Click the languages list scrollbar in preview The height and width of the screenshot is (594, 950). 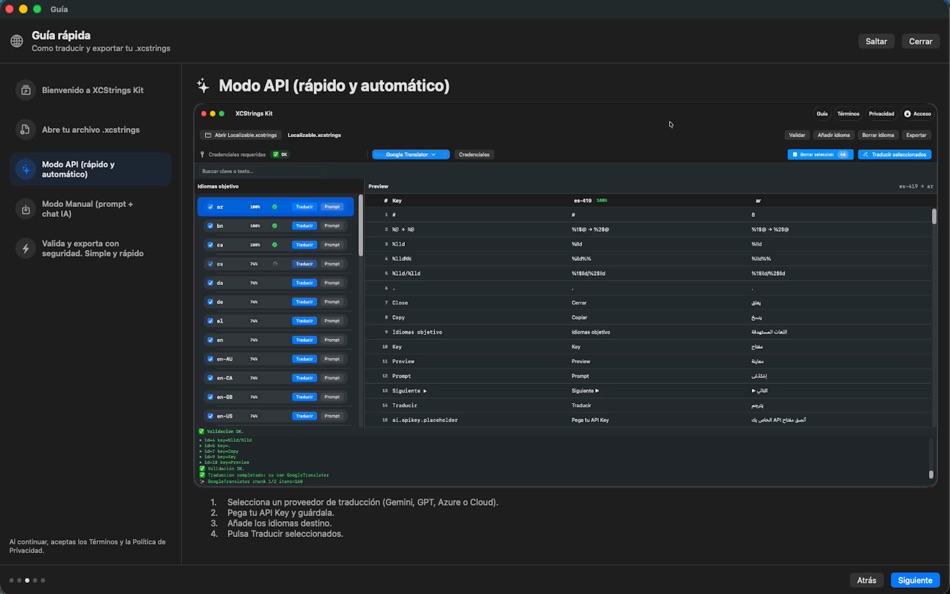361,225
